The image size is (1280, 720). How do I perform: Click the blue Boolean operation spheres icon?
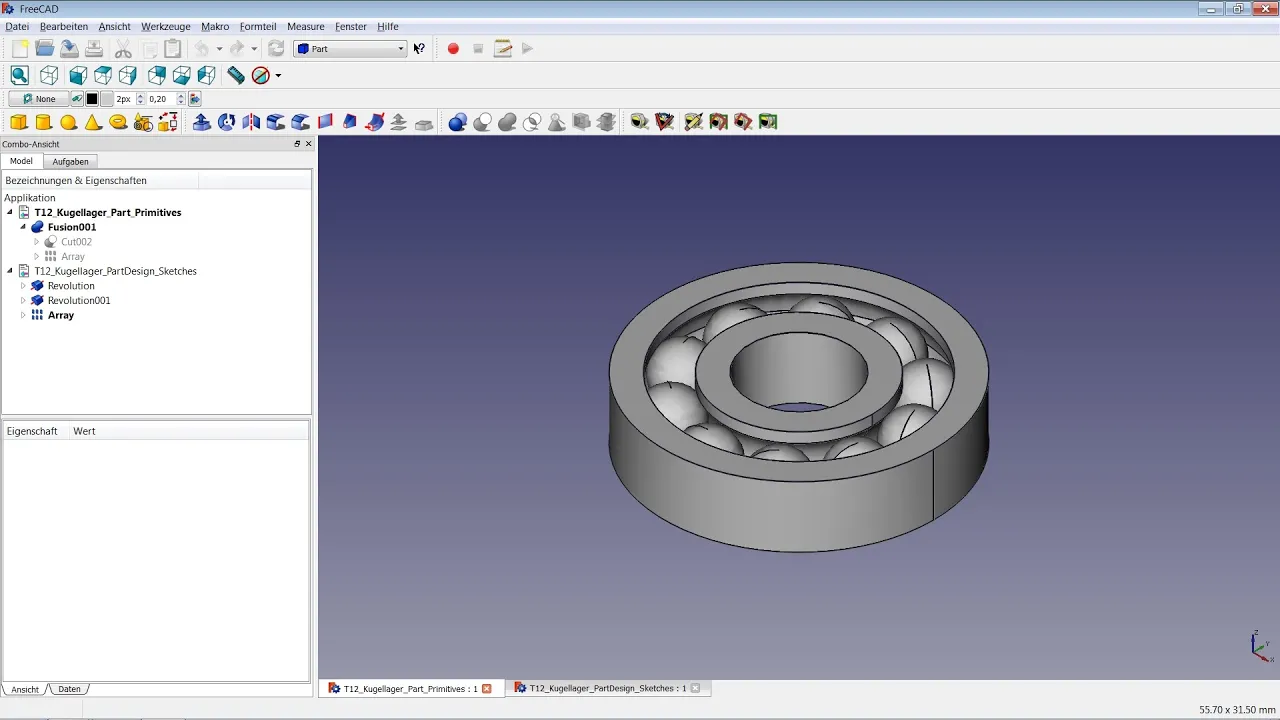[x=458, y=122]
